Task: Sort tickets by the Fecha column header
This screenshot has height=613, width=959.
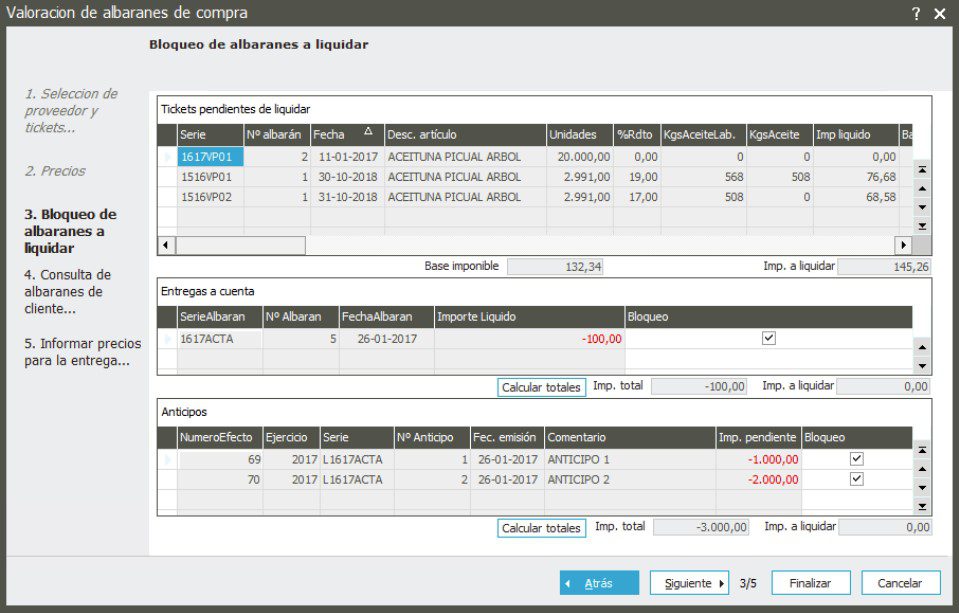Action: point(347,135)
